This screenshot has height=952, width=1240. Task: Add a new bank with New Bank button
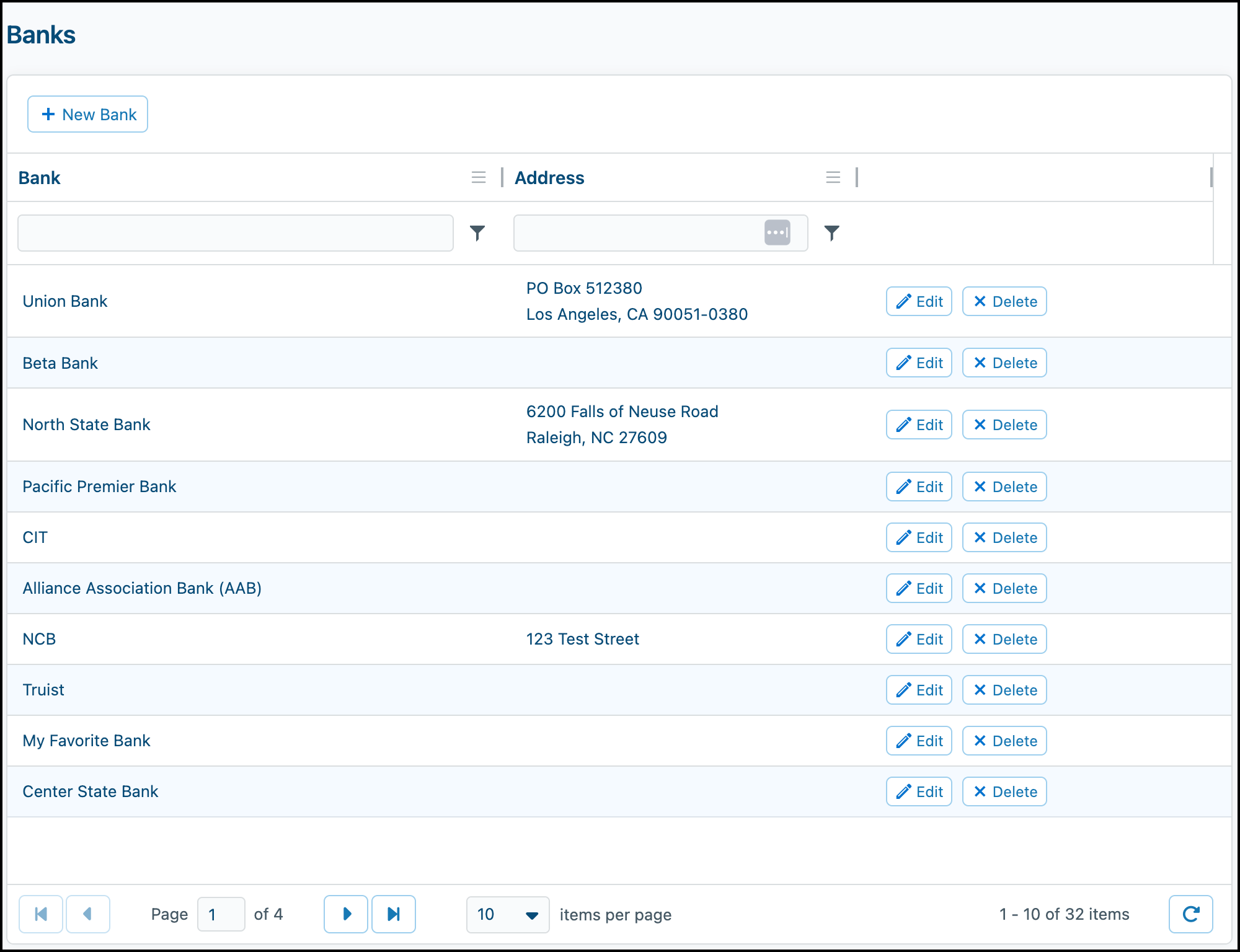(x=87, y=114)
